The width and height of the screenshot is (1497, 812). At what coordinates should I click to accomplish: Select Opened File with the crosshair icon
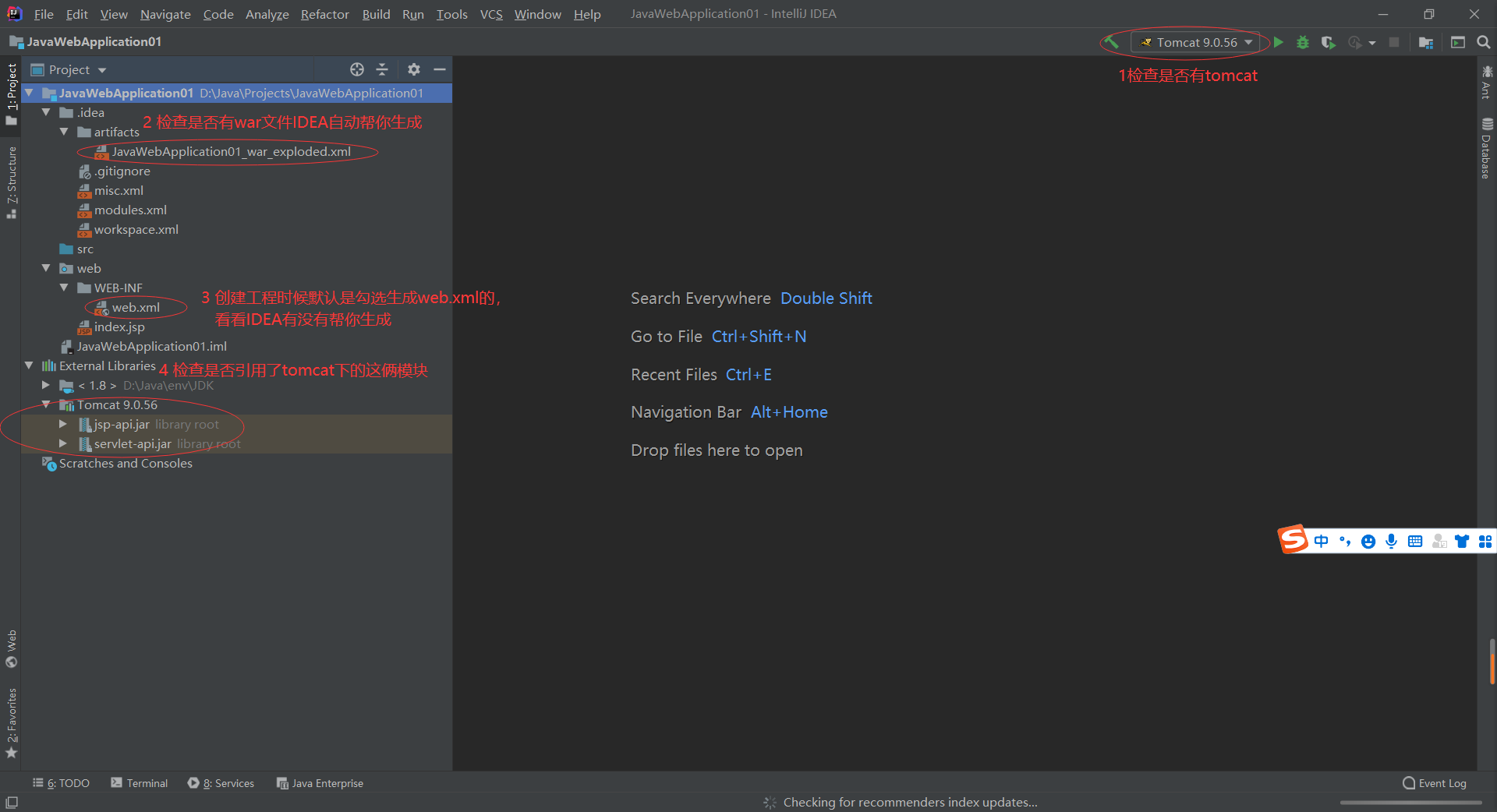(x=356, y=69)
